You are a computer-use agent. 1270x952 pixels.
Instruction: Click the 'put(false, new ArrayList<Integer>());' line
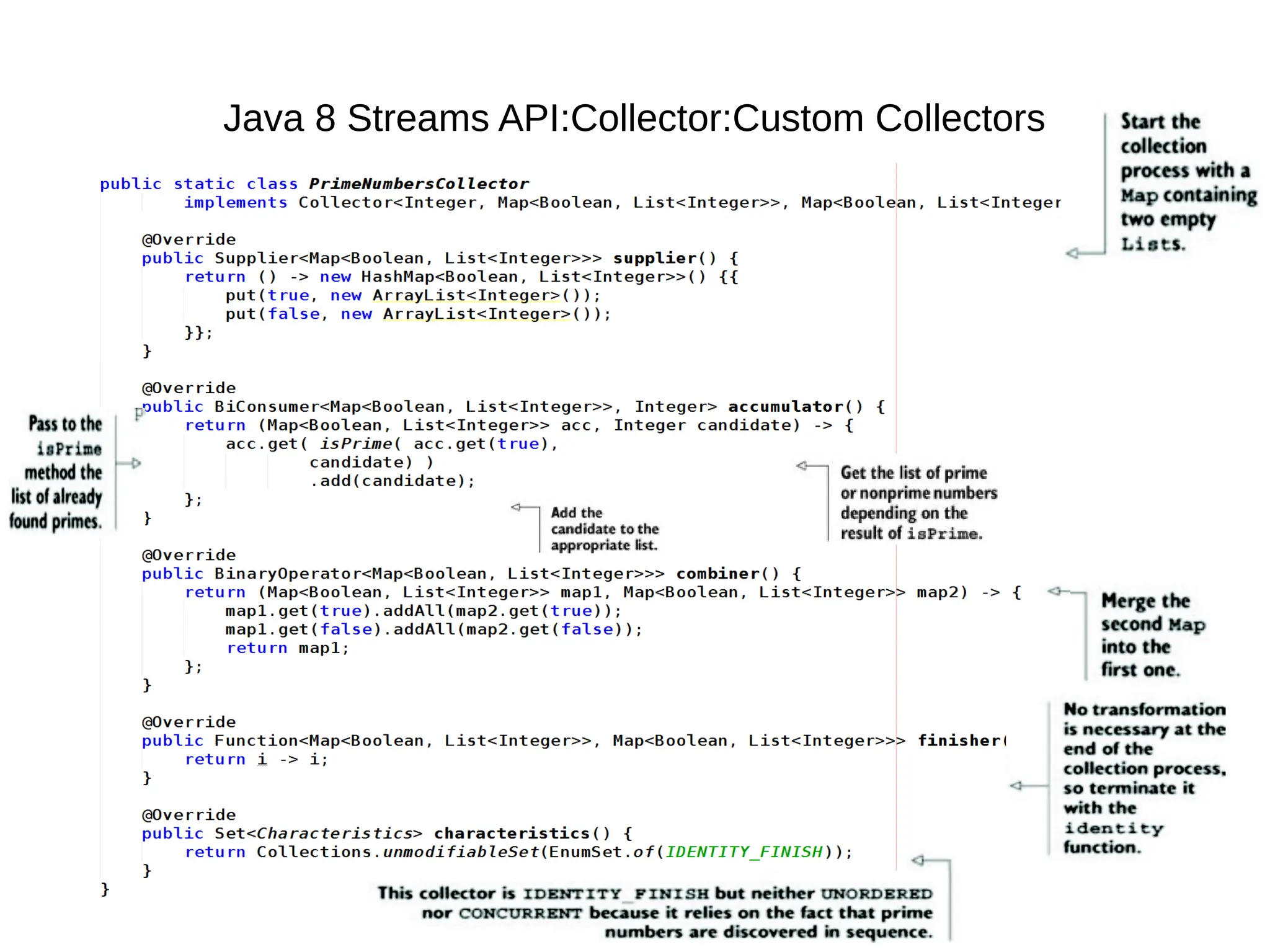coord(419,314)
